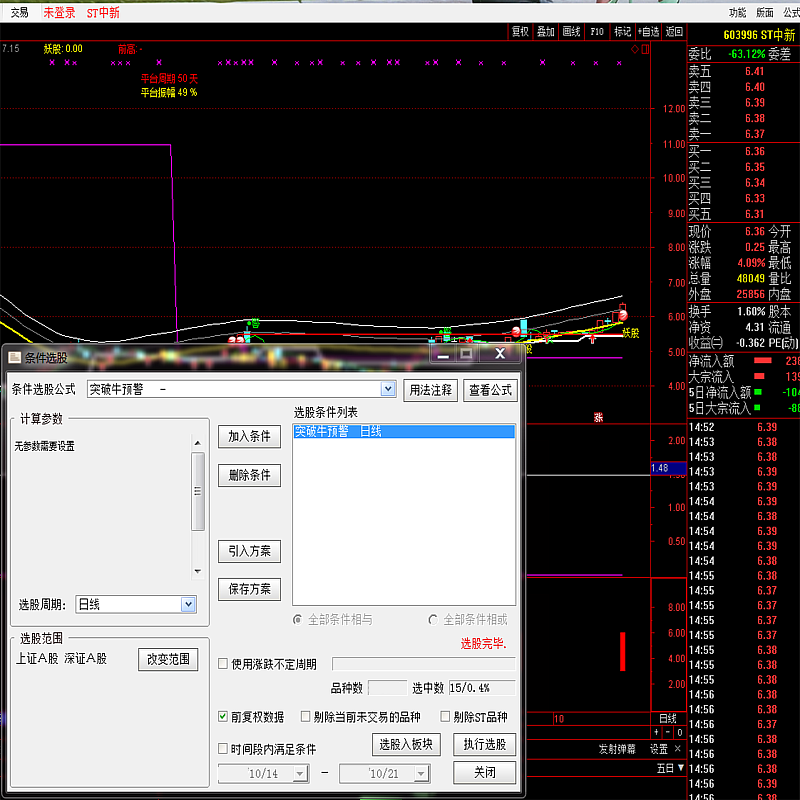
Task: Add stock via +自选 button
Action: coord(649,32)
